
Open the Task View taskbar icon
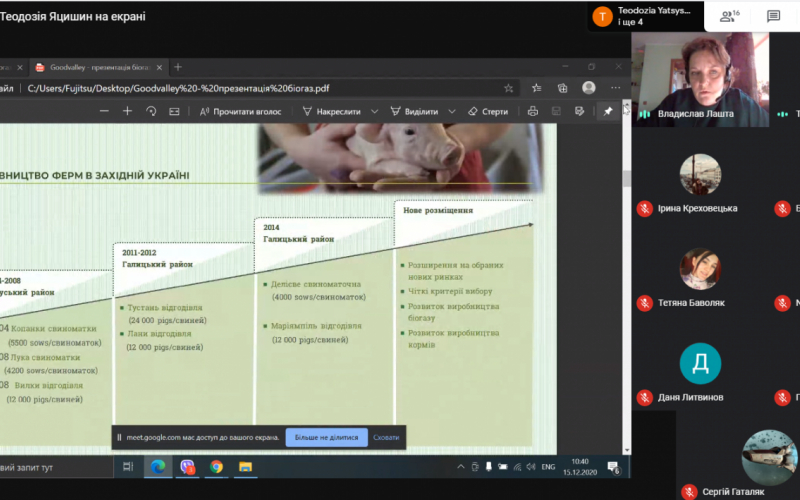128,466
